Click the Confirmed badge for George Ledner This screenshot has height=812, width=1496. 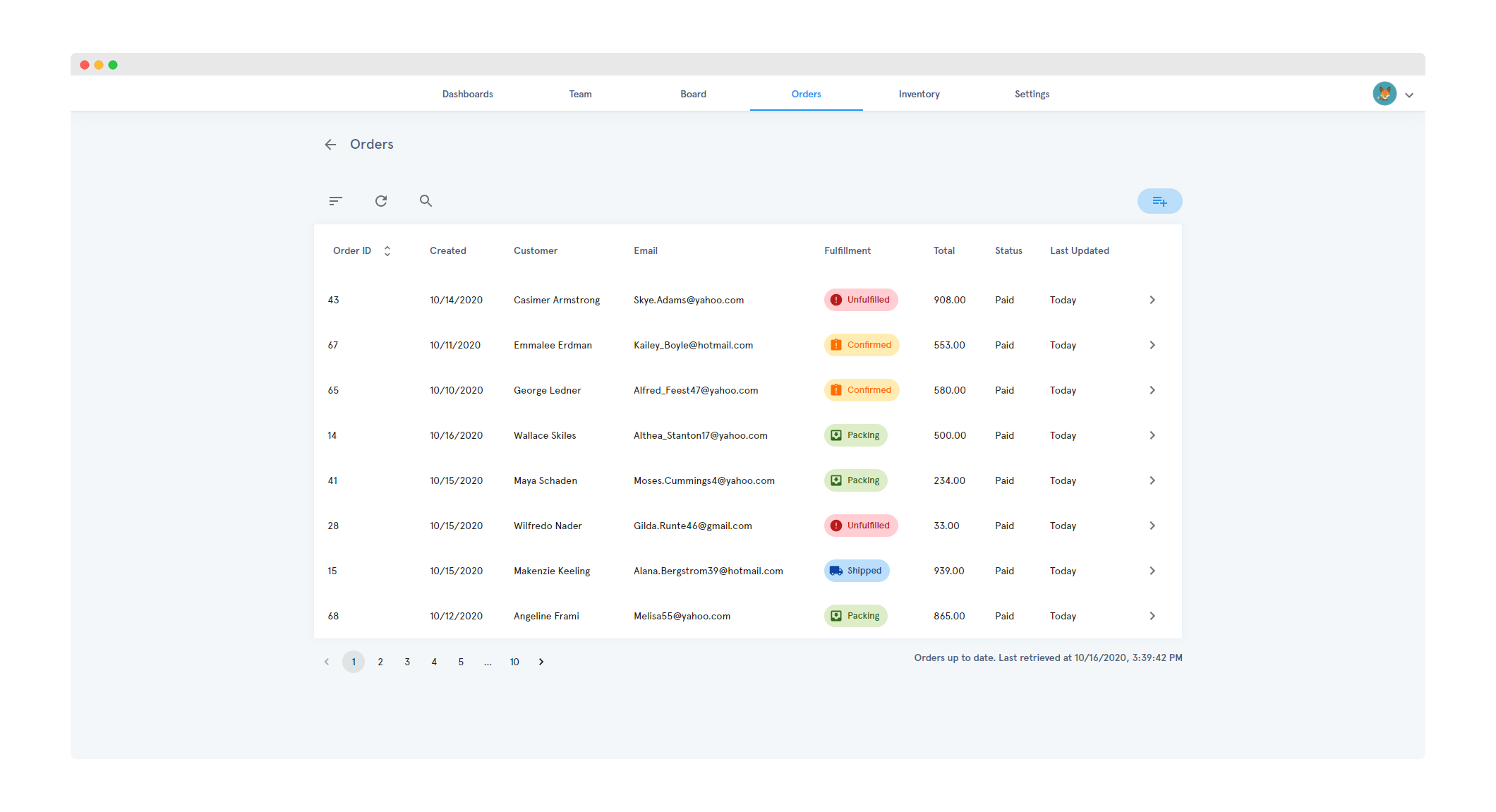(x=862, y=390)
